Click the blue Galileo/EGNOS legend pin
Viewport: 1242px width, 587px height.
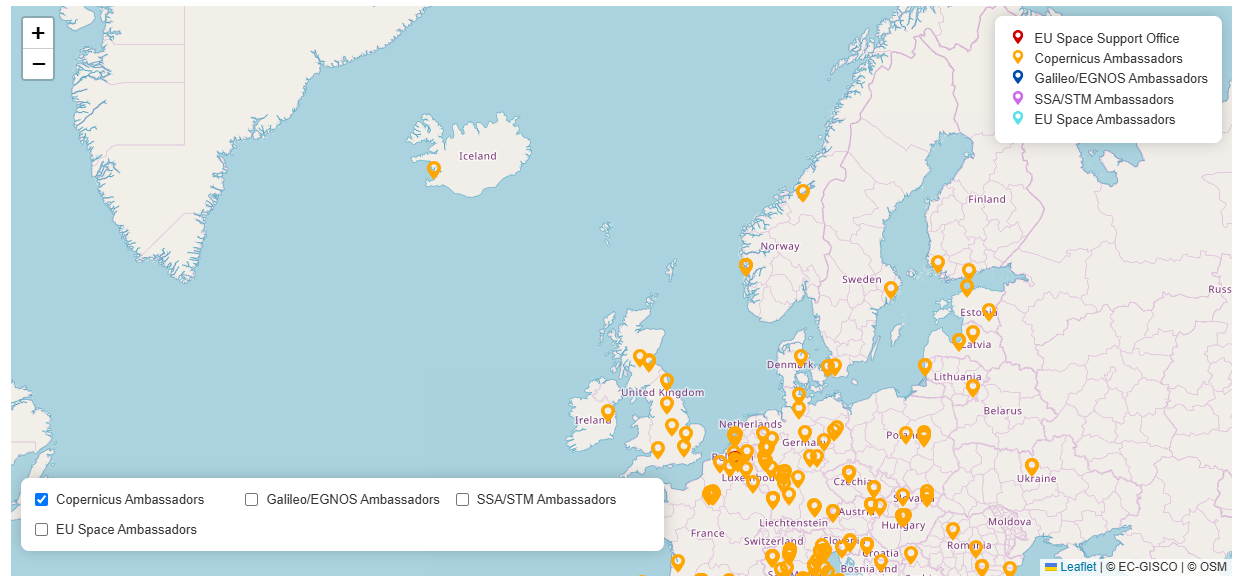point(1018,77)
